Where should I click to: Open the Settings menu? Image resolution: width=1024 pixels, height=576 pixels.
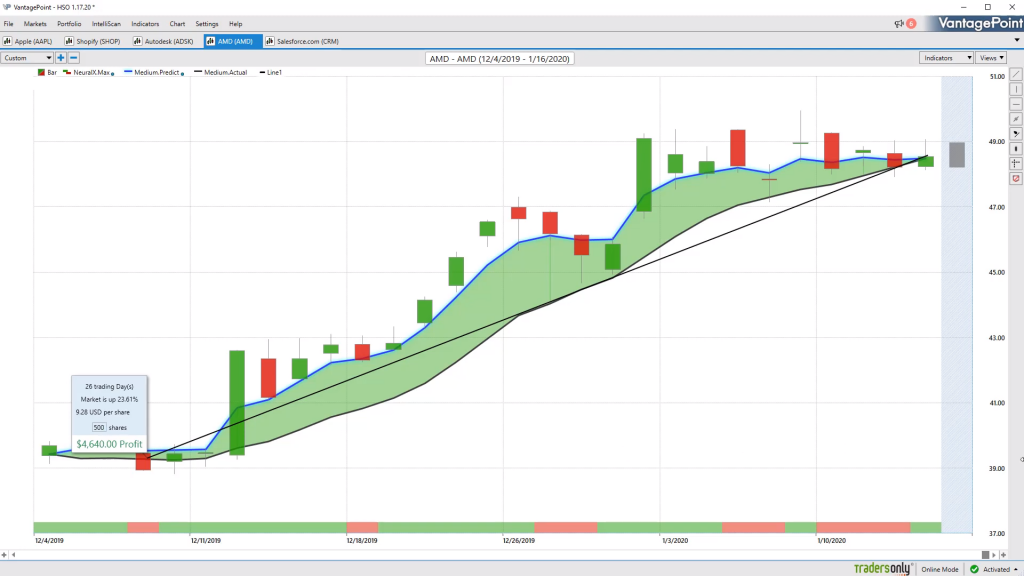(x=207, y=24)
